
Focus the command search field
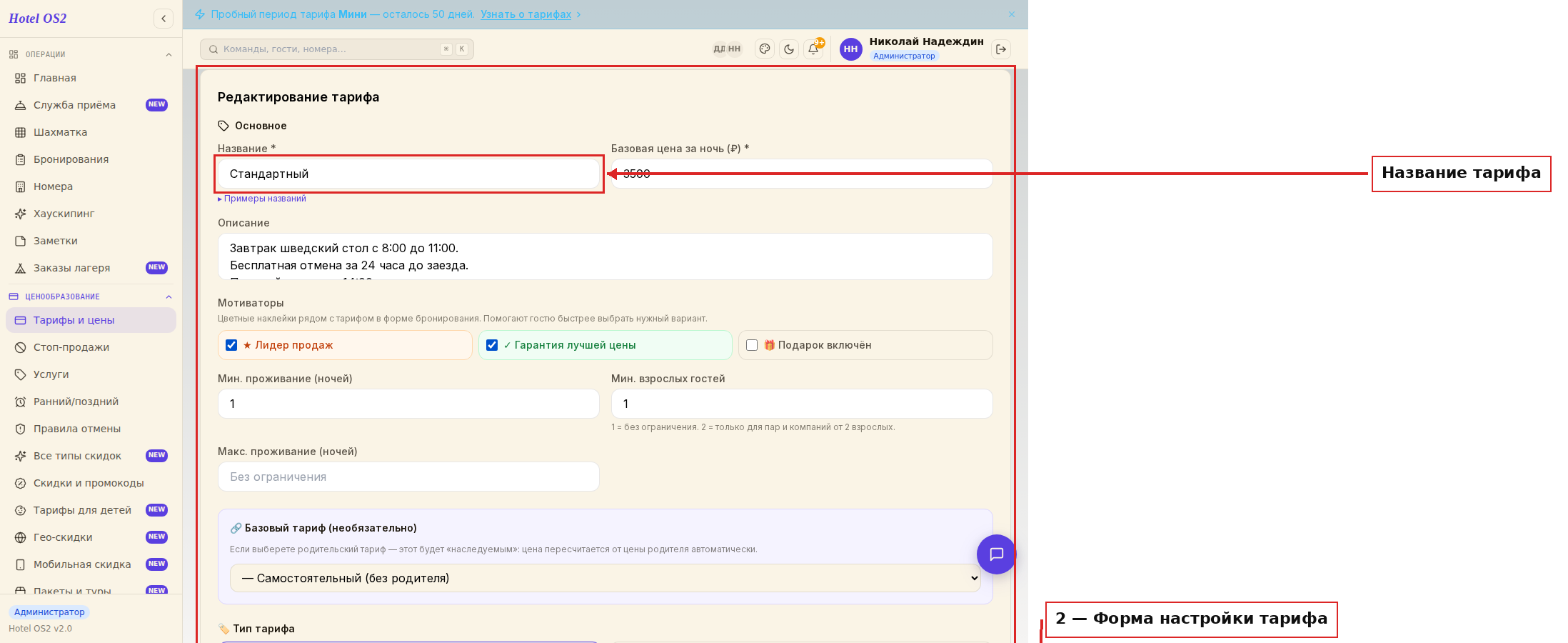pos(337,49)
